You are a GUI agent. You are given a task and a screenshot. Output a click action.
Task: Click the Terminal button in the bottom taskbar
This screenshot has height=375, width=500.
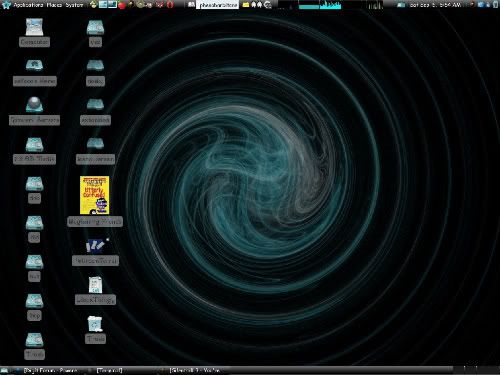(x=109, y=370)
